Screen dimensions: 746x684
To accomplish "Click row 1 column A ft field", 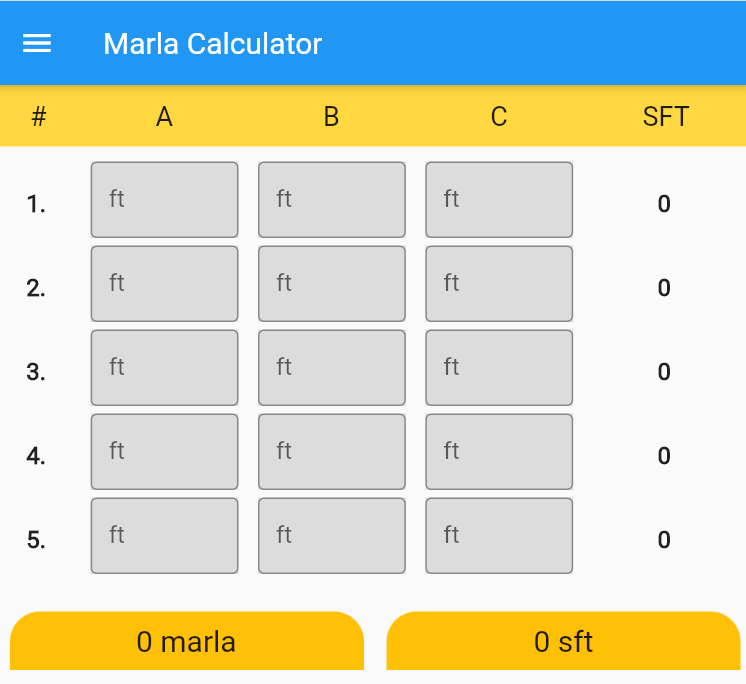I will [x=165, y=200].
